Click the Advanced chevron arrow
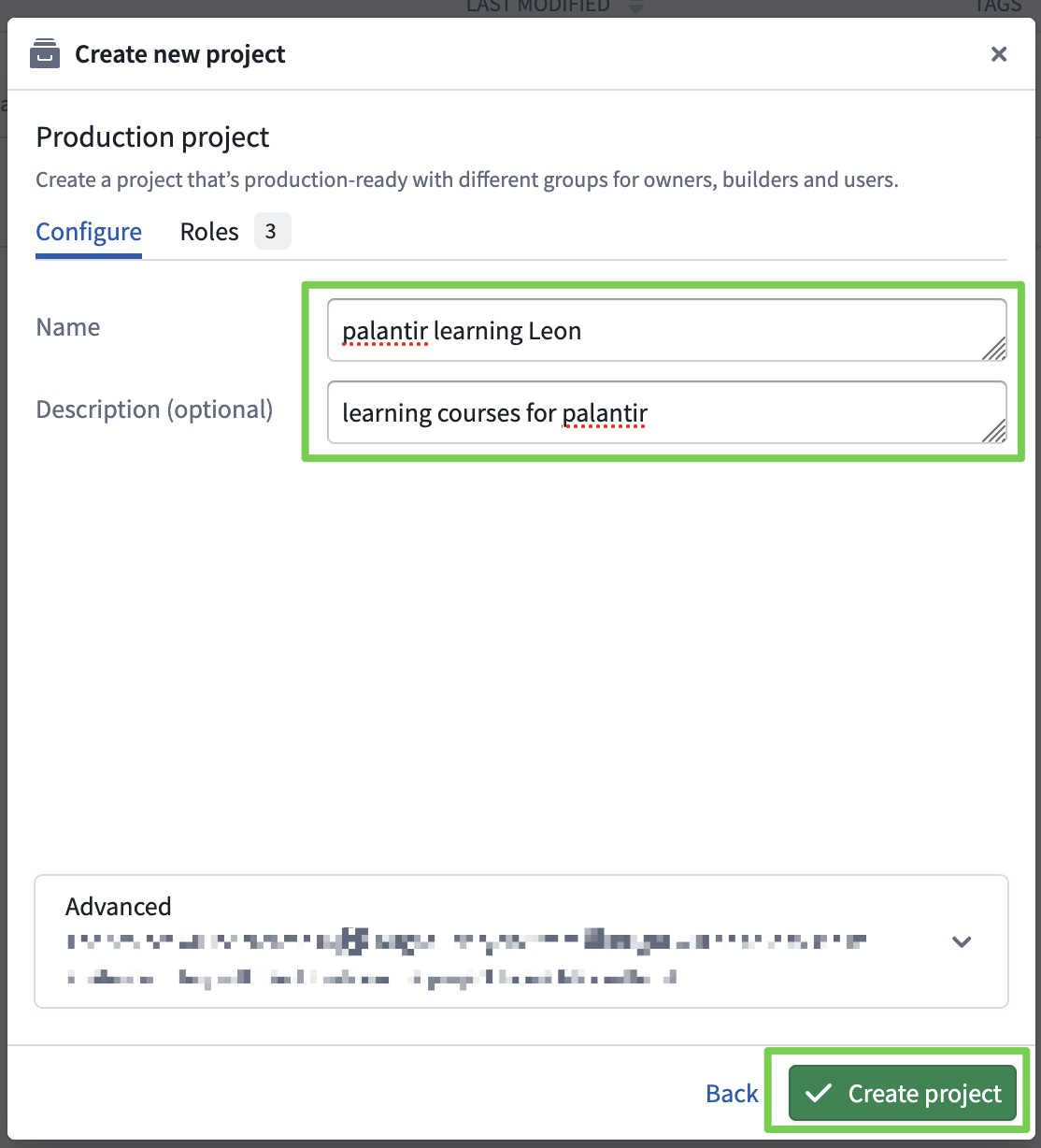 962,941
